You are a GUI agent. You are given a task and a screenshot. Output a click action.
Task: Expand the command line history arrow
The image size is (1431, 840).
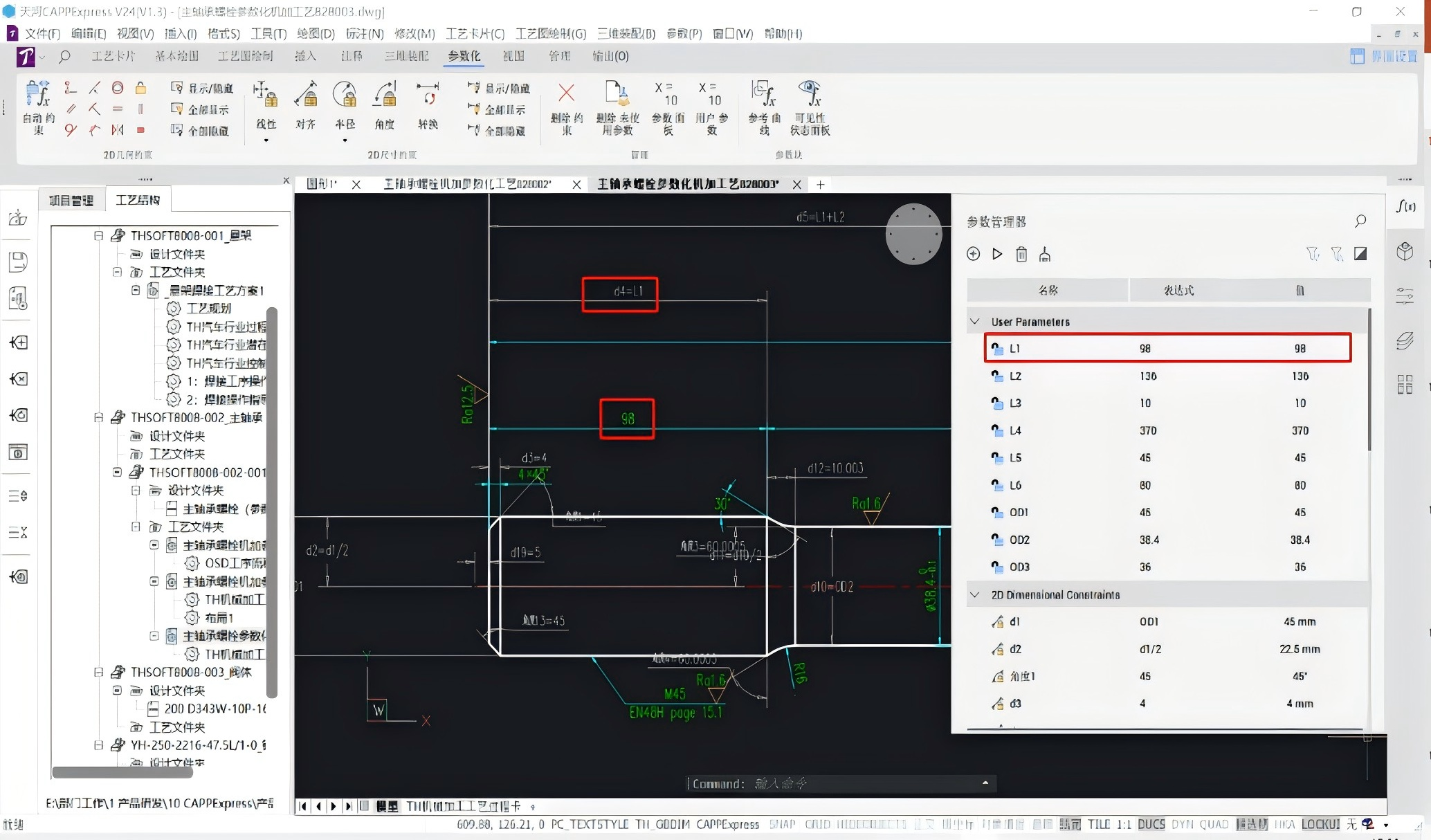pyautogui.click(x=985, y=783)
